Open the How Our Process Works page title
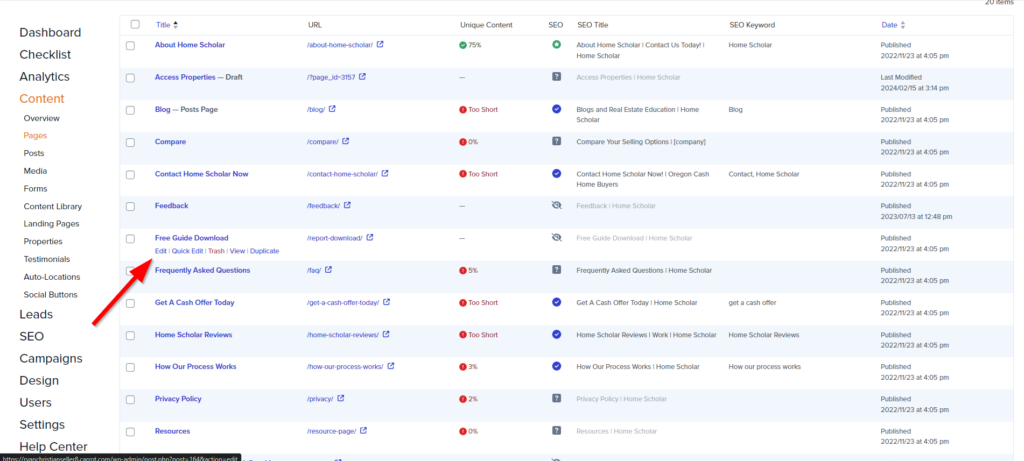 click(x=196, y=366)
